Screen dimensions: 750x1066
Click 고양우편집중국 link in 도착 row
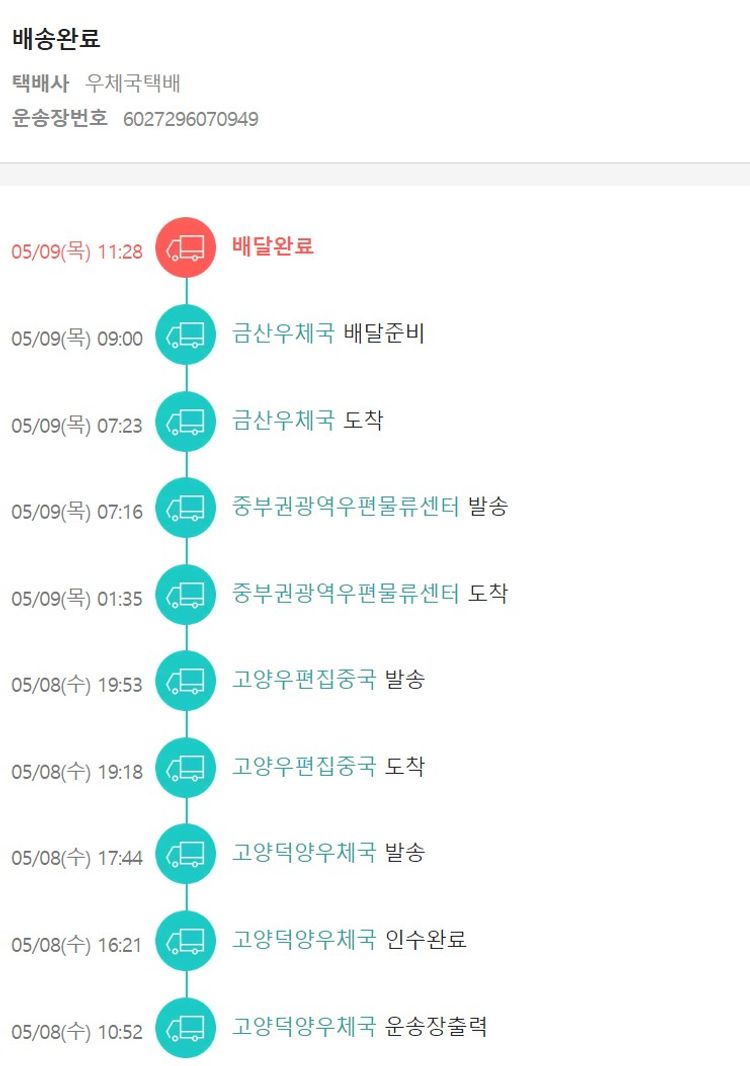(x=304, y=767)
